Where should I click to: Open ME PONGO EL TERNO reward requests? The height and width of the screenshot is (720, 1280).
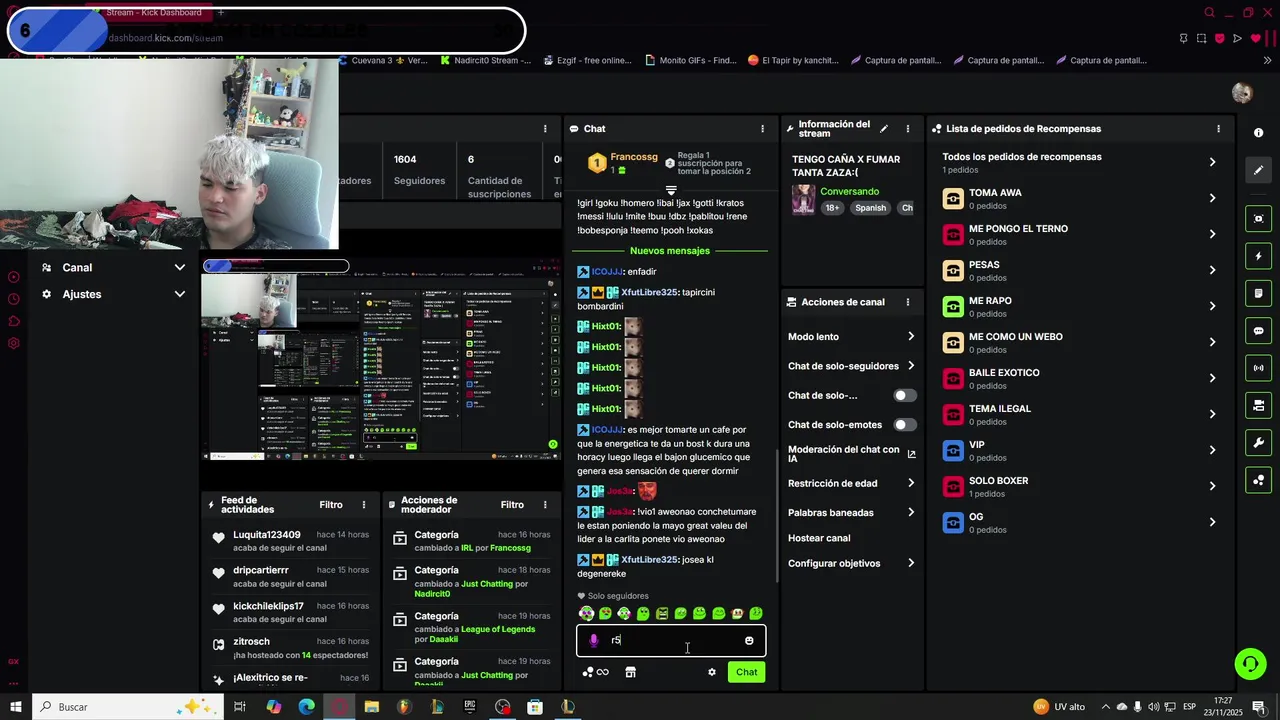click(x=1080, y=234)
